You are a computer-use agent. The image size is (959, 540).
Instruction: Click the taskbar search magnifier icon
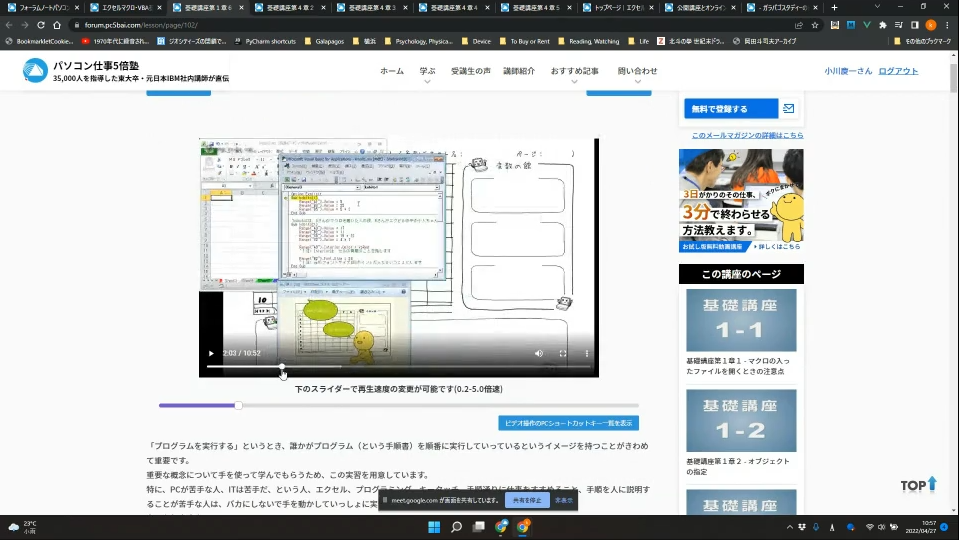(456, 526)
